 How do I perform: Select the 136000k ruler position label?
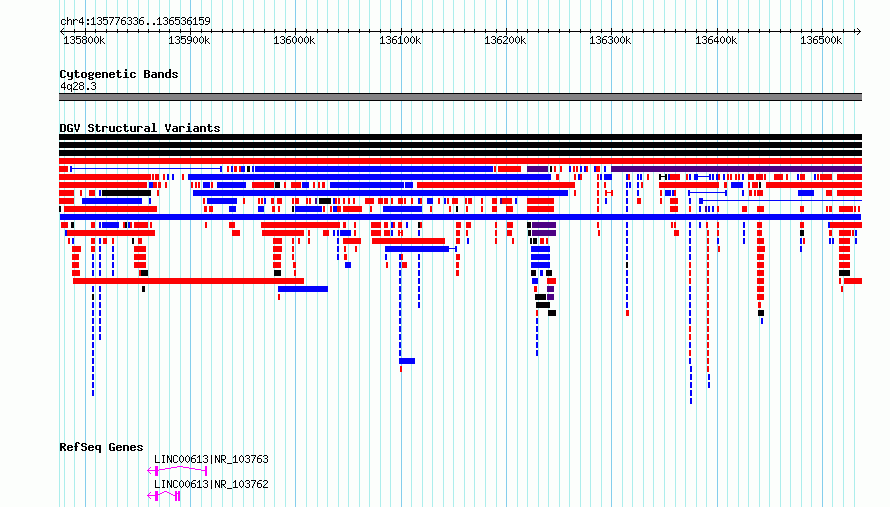(x=294, y=40)
